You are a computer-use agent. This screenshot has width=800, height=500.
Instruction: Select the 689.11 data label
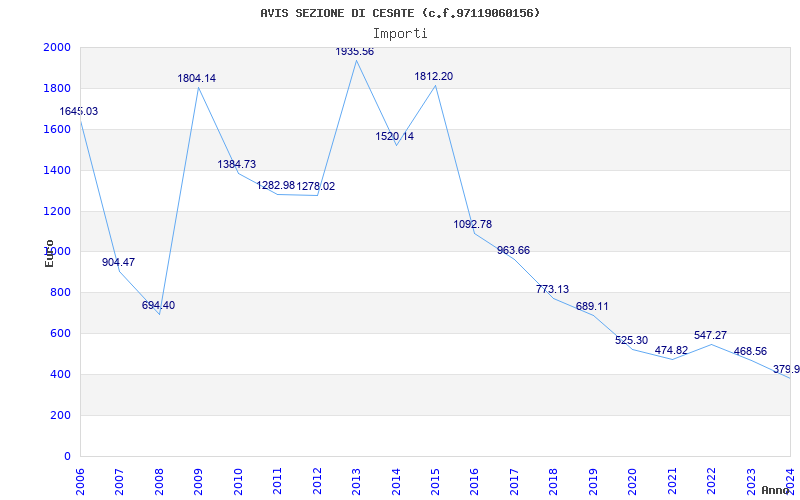point(592,307)
